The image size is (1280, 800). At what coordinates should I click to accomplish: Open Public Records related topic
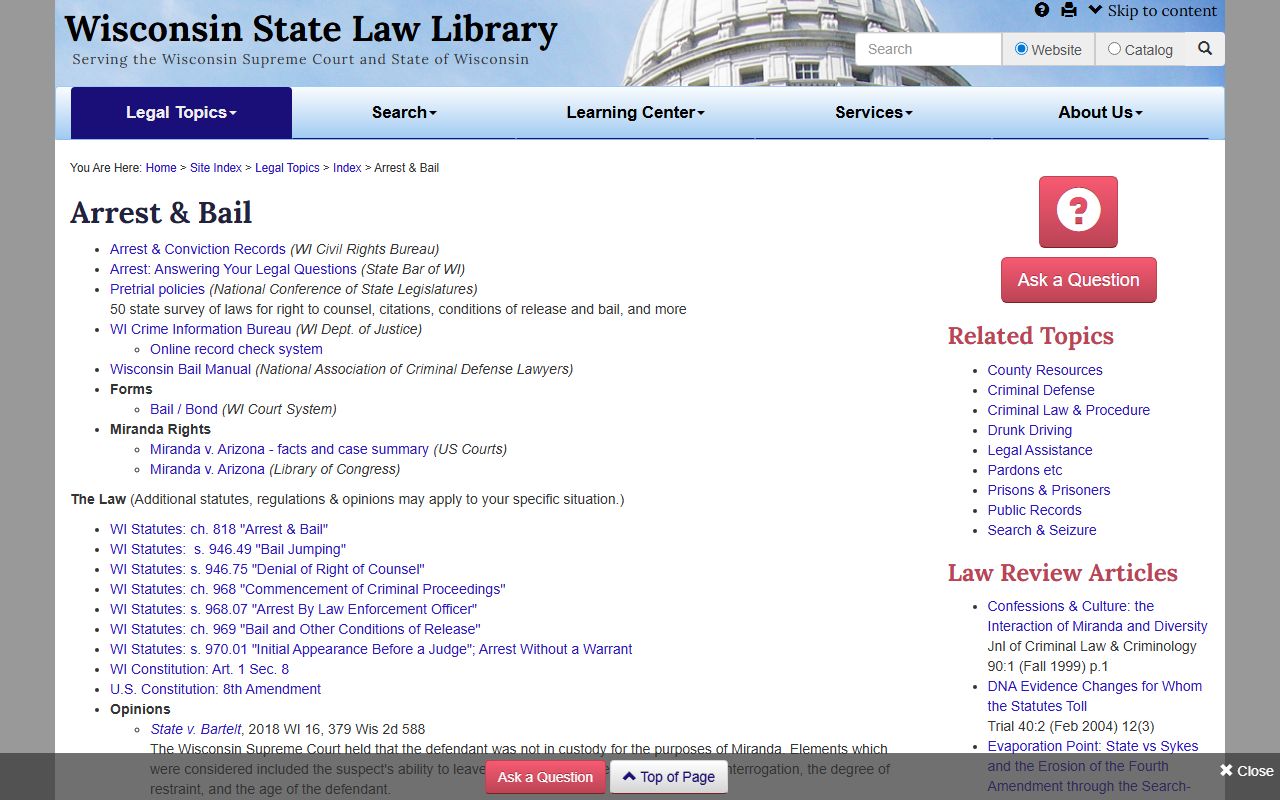click(1035, 510)
